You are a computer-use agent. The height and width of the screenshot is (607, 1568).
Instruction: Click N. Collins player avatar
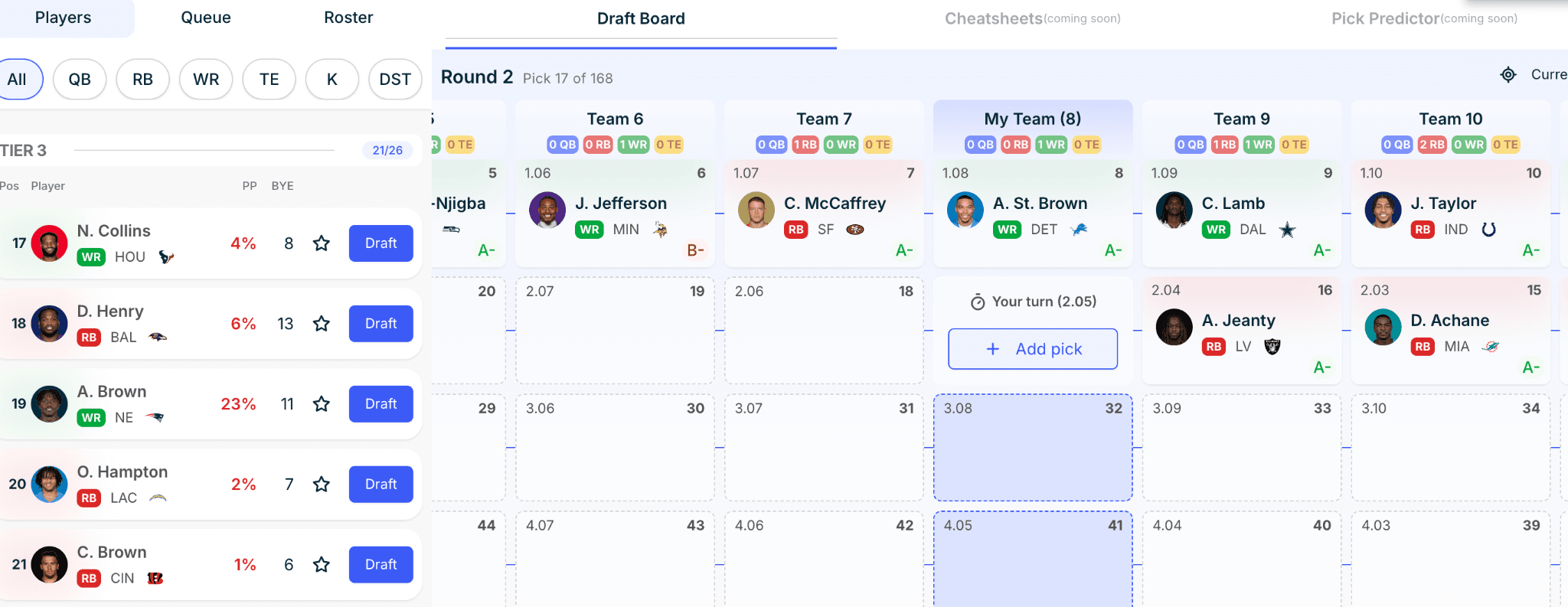pyautogui.click(x=49, y=243)
